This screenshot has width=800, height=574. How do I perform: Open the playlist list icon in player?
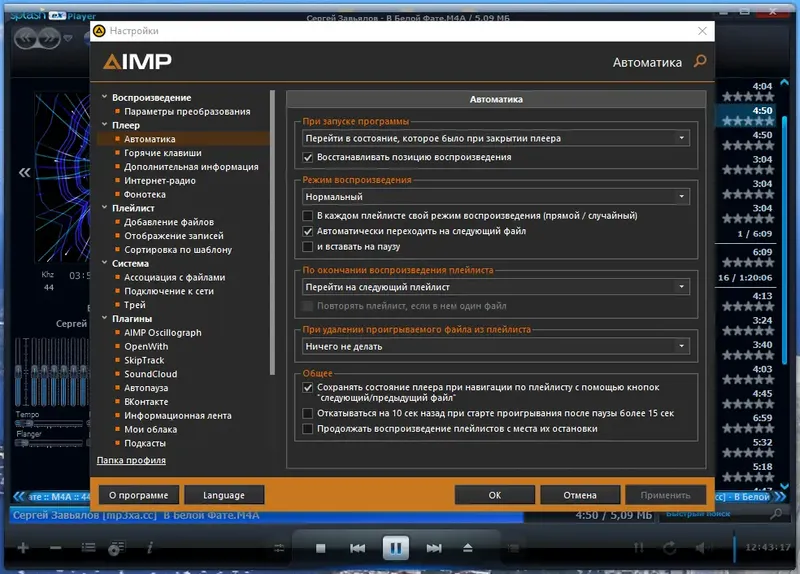(89, 548)
